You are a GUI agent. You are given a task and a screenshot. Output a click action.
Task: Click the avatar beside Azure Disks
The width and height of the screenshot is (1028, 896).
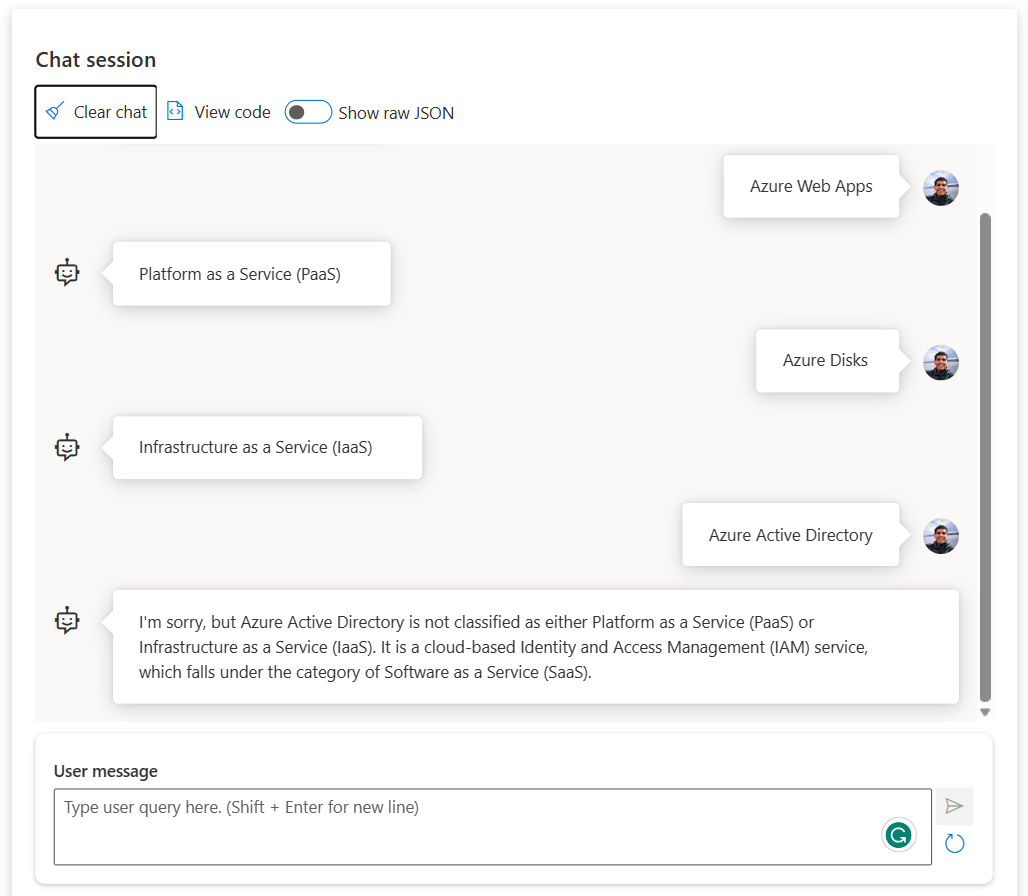[940, 362]
